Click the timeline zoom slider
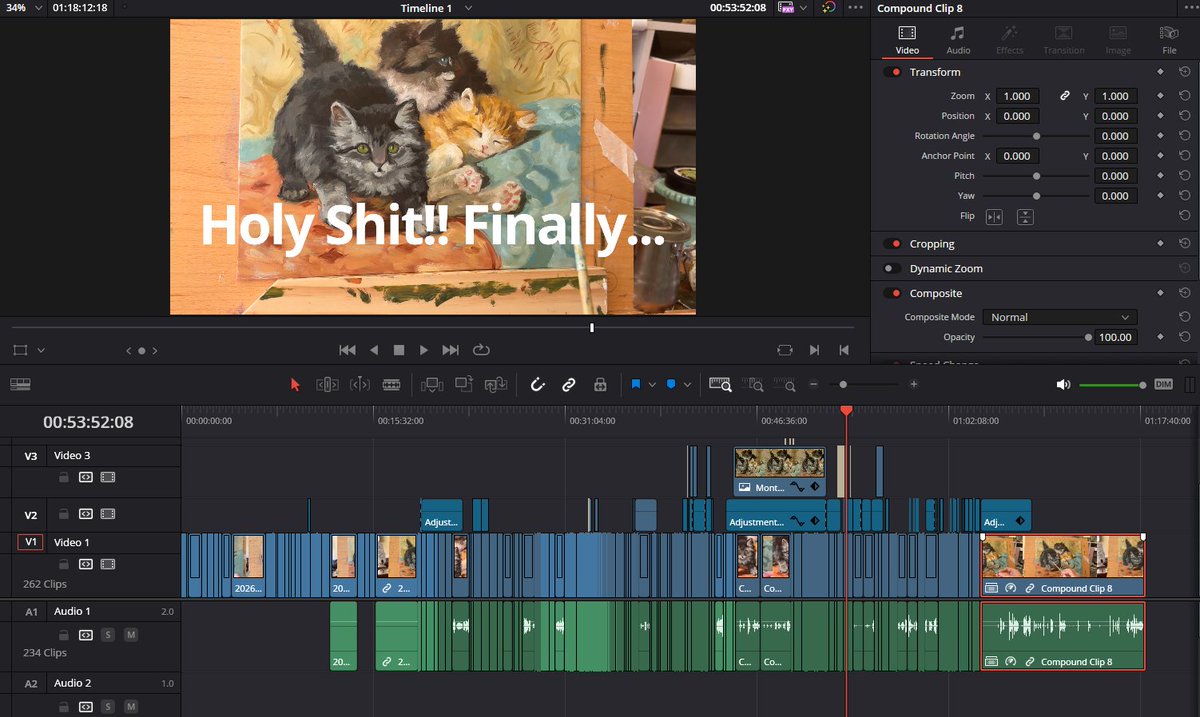 tap(864, 384)
